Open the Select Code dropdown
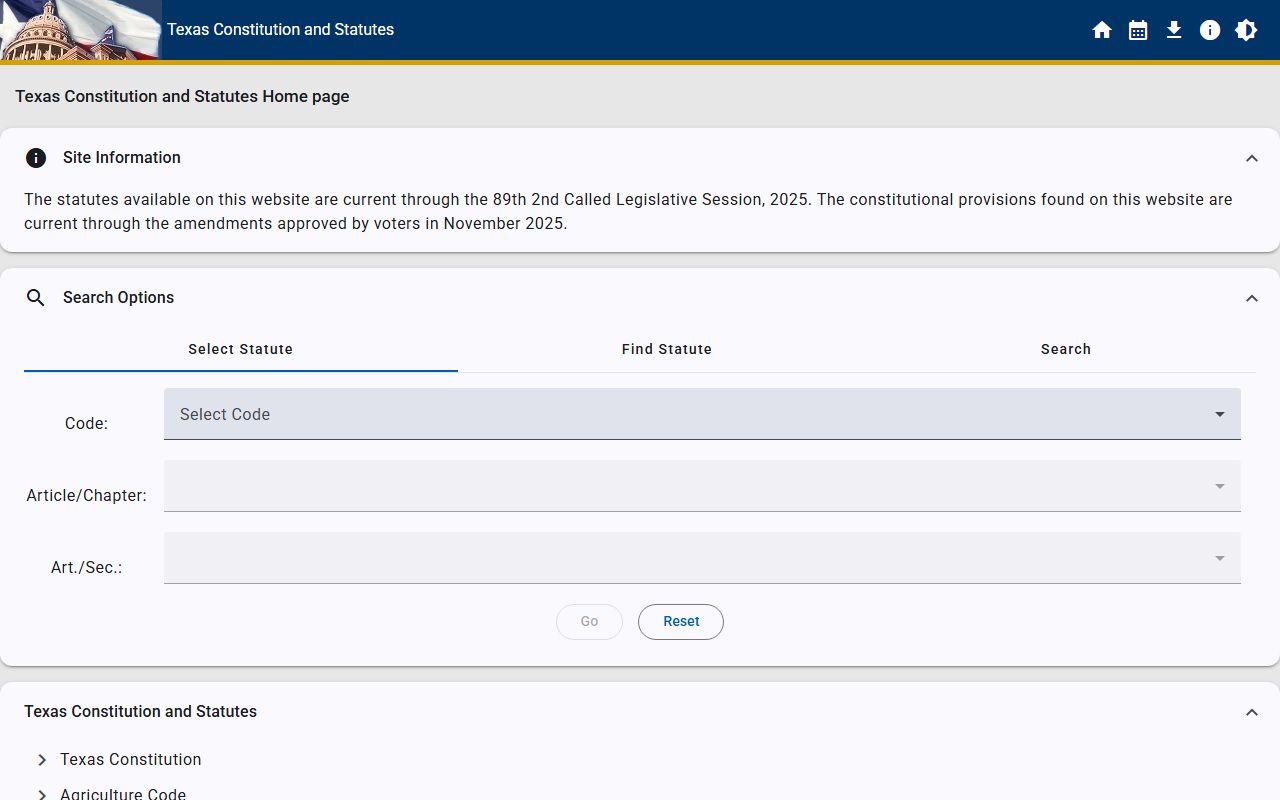 tap(702, 414)
